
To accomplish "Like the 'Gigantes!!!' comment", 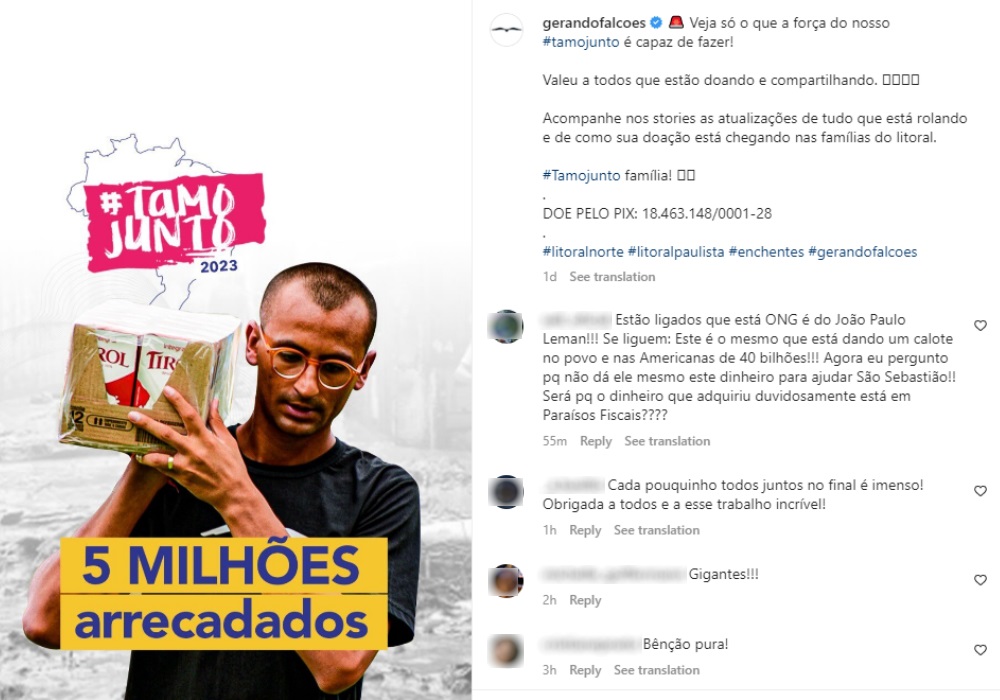I will coord(980,580).
